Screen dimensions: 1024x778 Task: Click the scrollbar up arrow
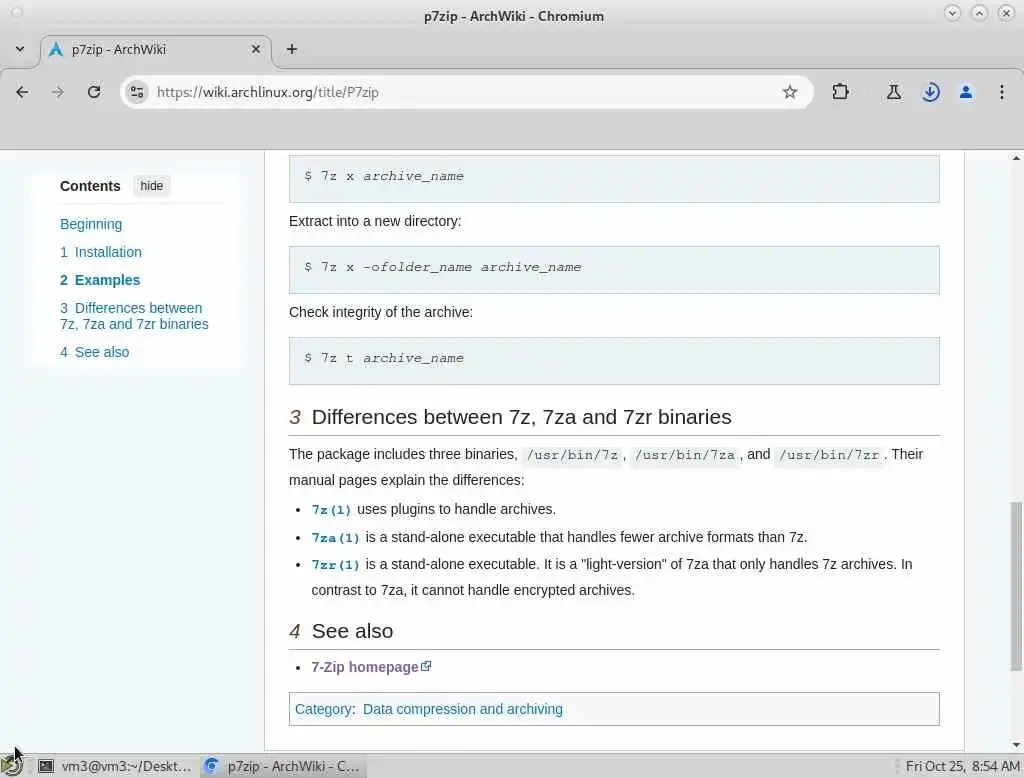(x=1016, y=157)
